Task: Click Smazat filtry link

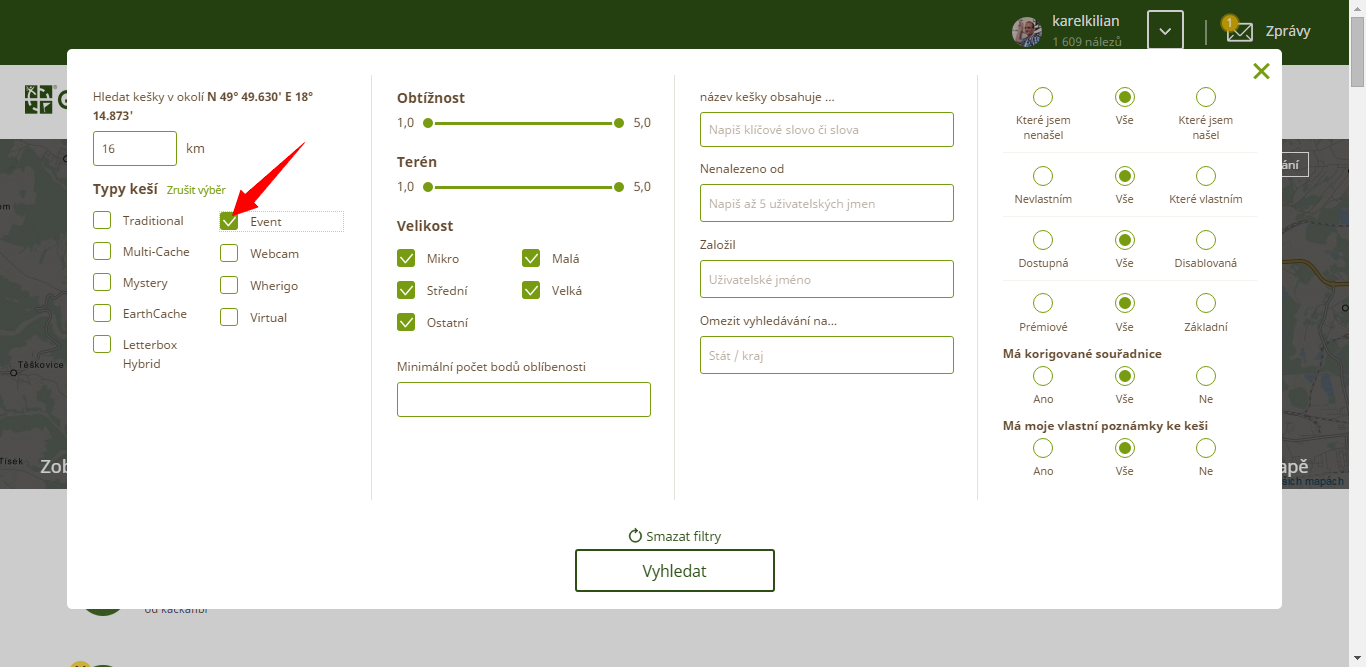Action: [683, 536]
